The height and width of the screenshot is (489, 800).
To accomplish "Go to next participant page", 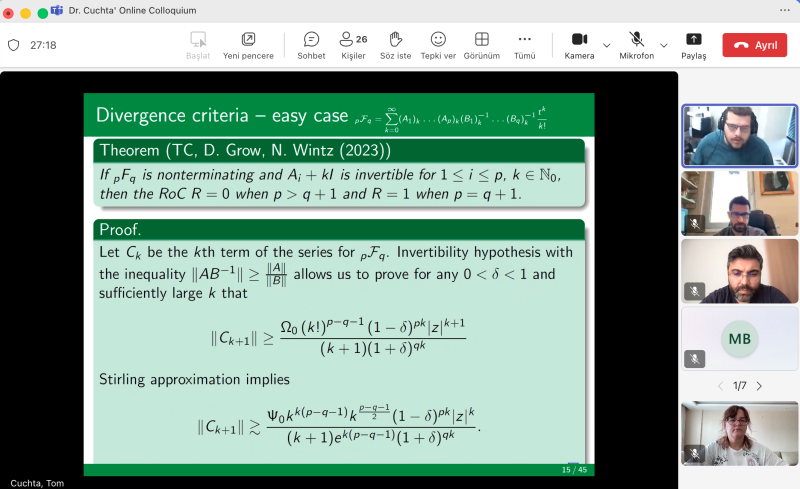I will [759, 386].
